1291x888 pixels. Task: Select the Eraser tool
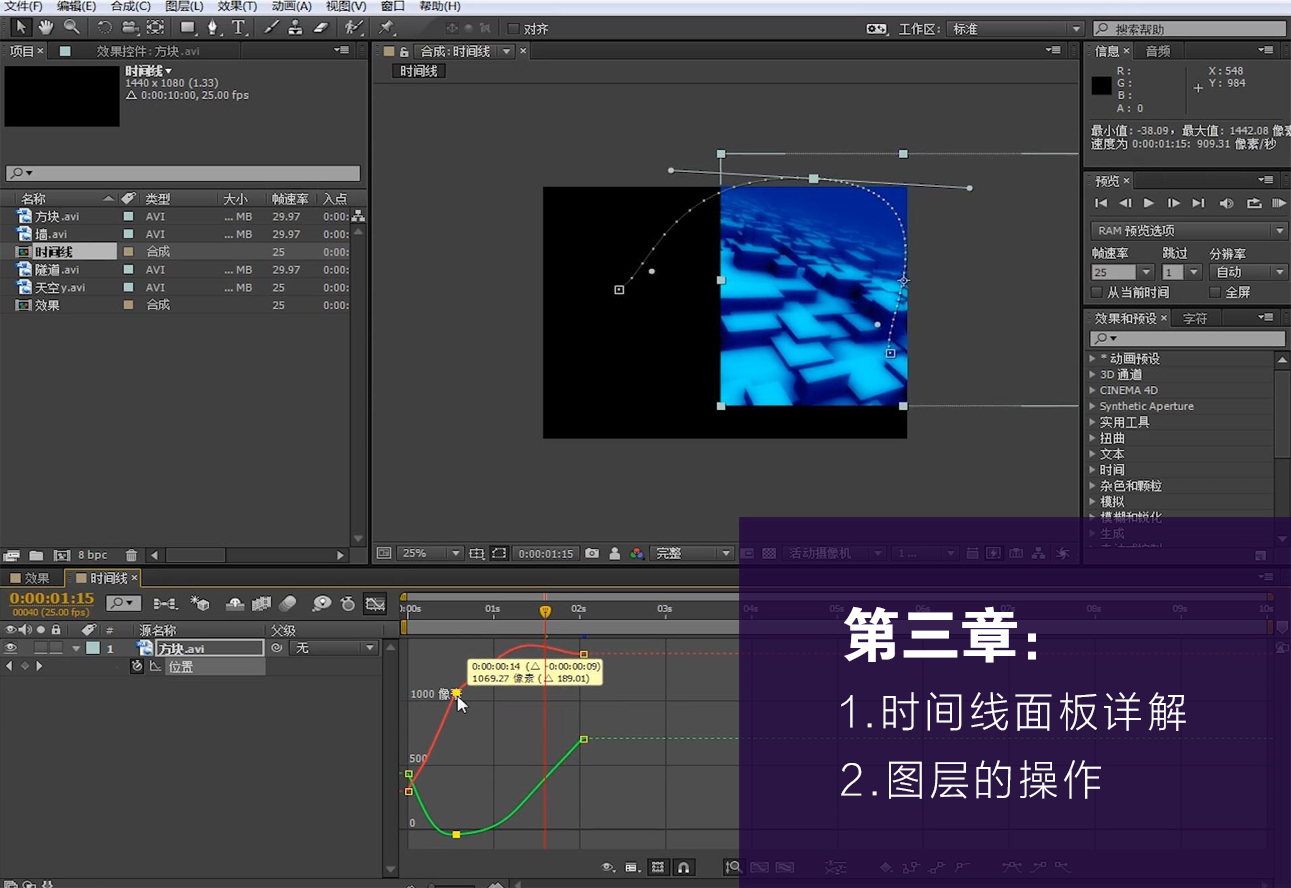[x=321, y=27]
